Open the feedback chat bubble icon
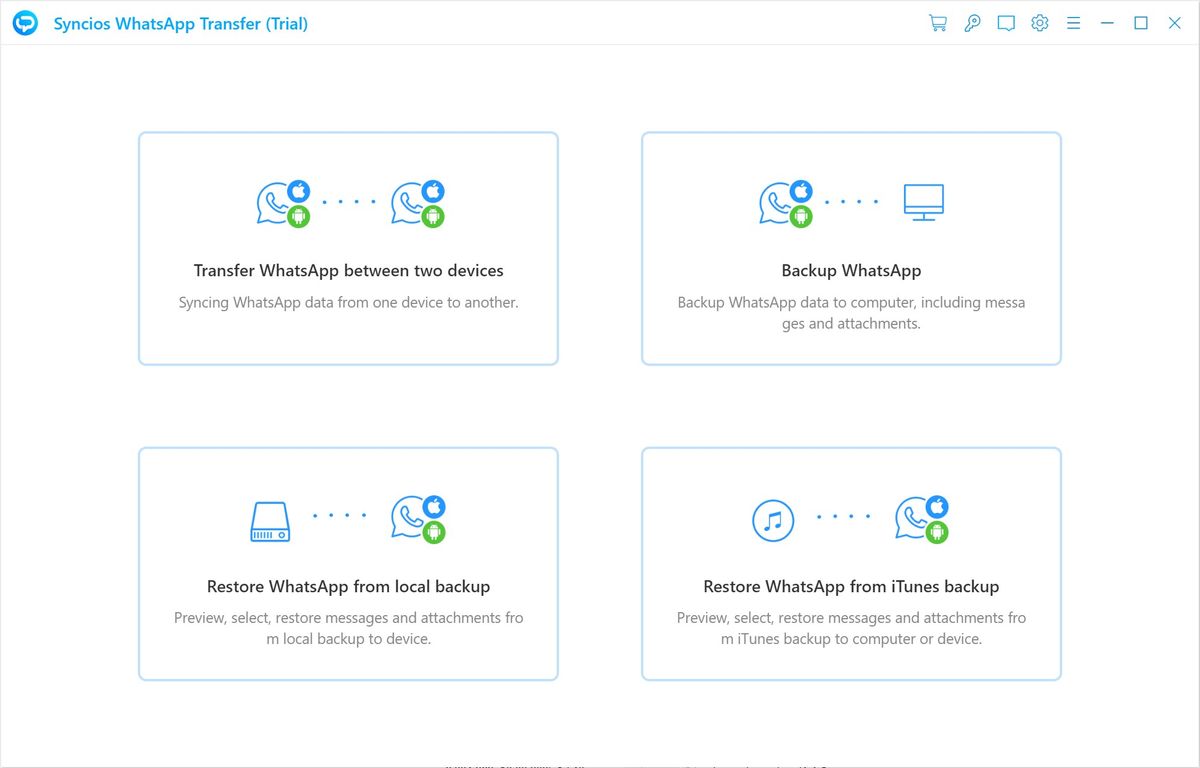The width and height of the screenshot is (1200, 768). coord(1006,23)
